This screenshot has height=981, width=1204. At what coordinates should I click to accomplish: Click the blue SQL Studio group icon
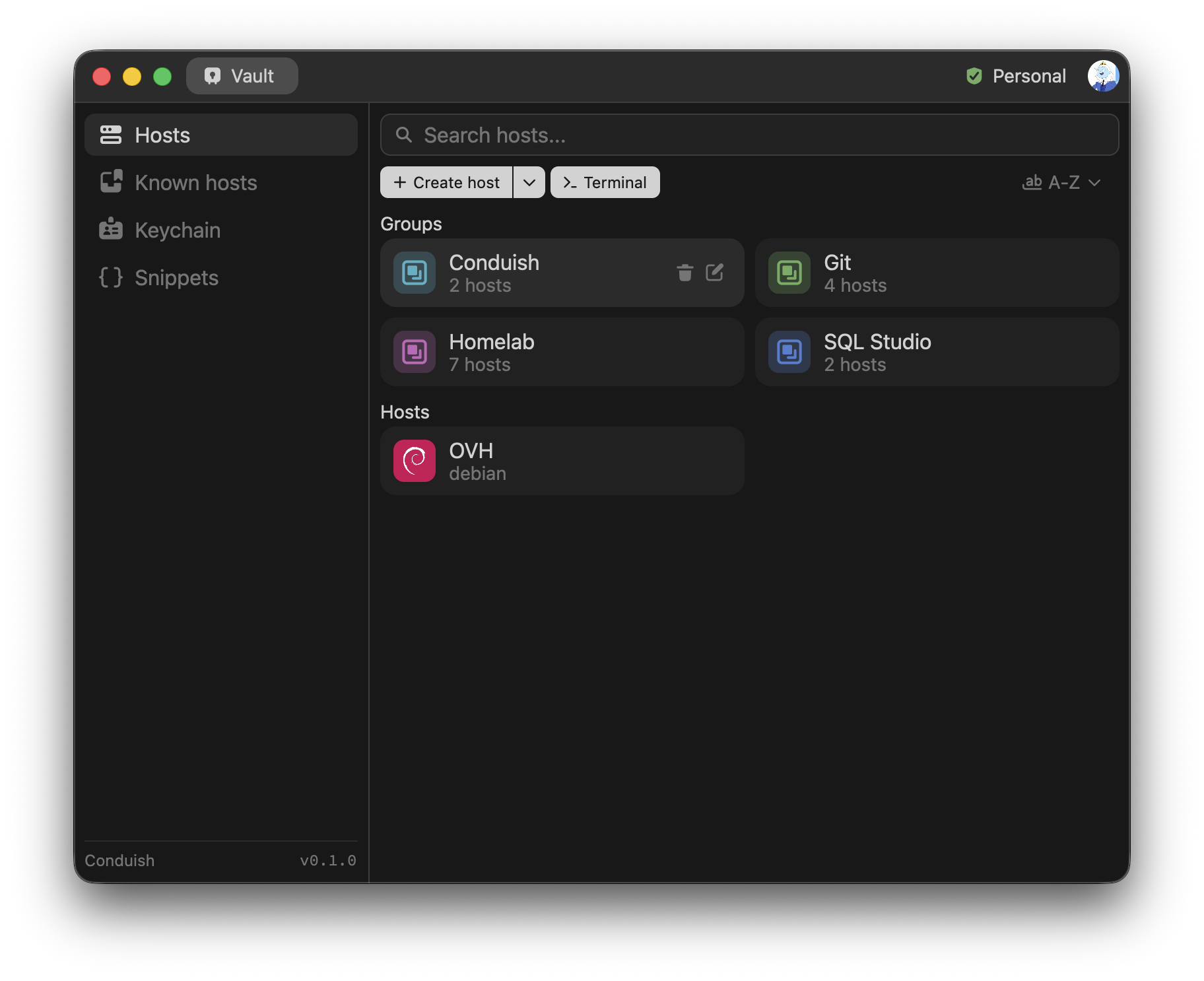point(789,352)
